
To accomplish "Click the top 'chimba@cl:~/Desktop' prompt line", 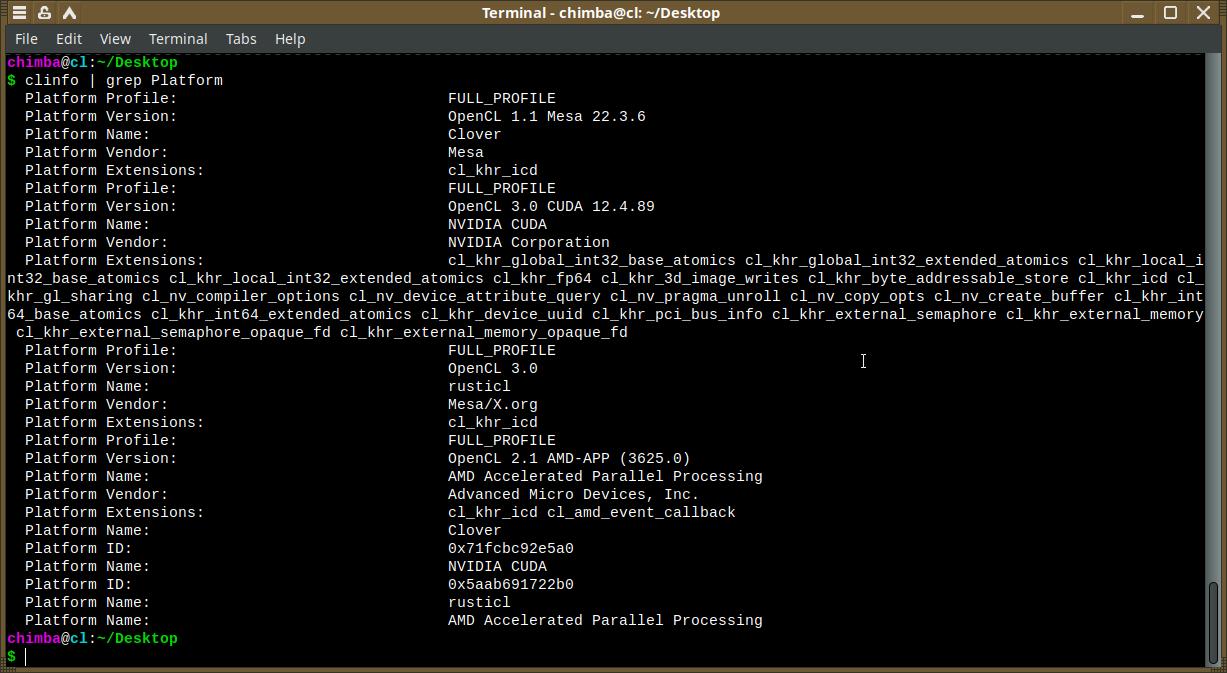I will (x=92, y=62).
